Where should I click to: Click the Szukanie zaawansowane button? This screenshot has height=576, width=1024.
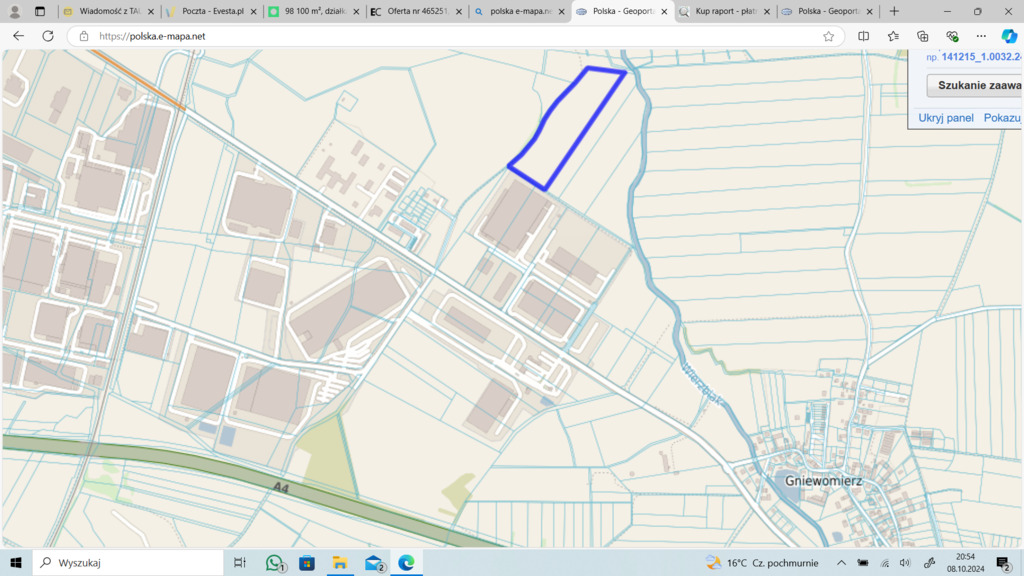click(x=978, y=86)
